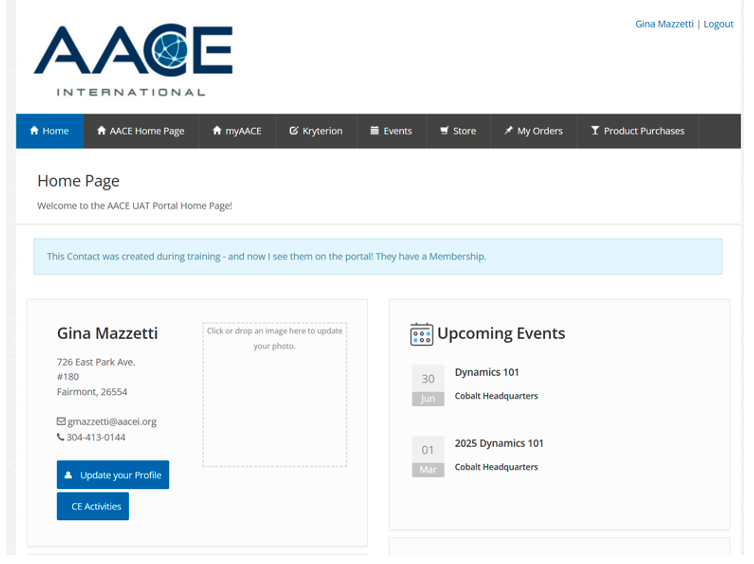This screenshot has height=564, width=754.
Task: Open the Events navigation item
Action: (x=391, y=131)
